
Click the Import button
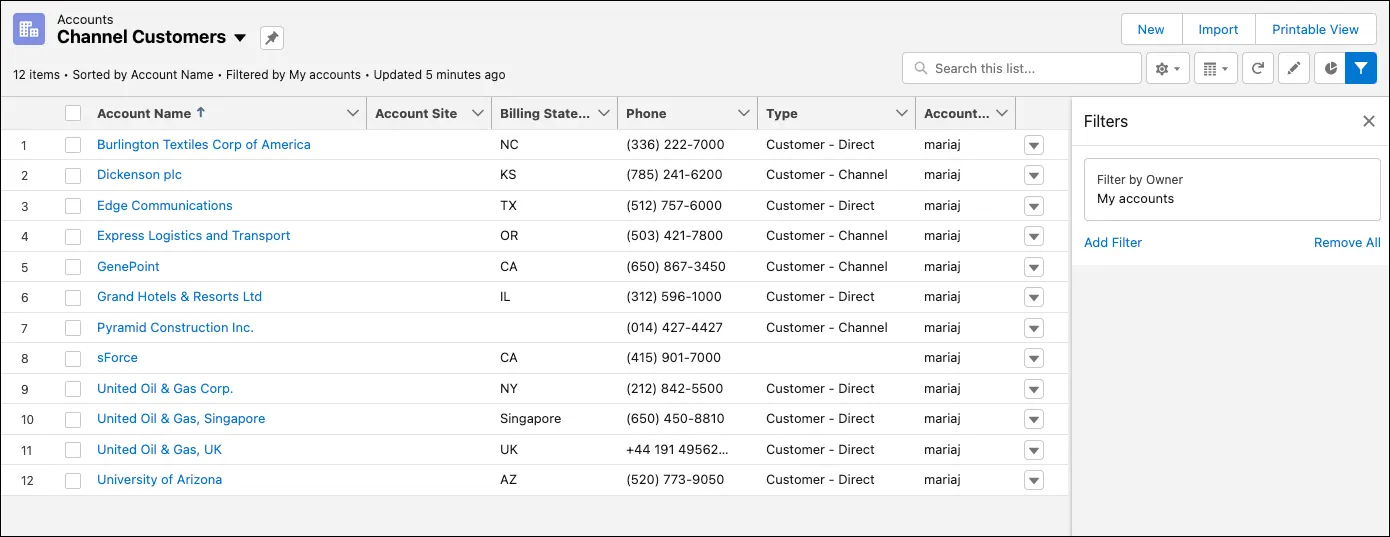tap(1218, 29)
